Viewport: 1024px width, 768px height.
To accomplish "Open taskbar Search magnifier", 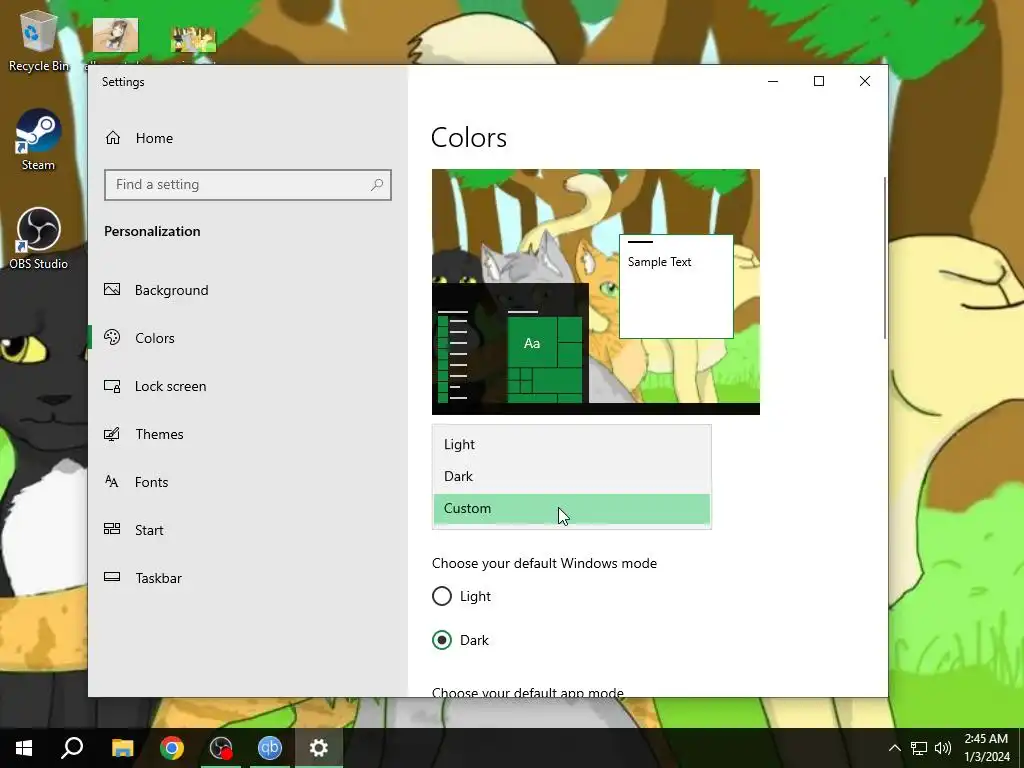I will coord(72,748).
